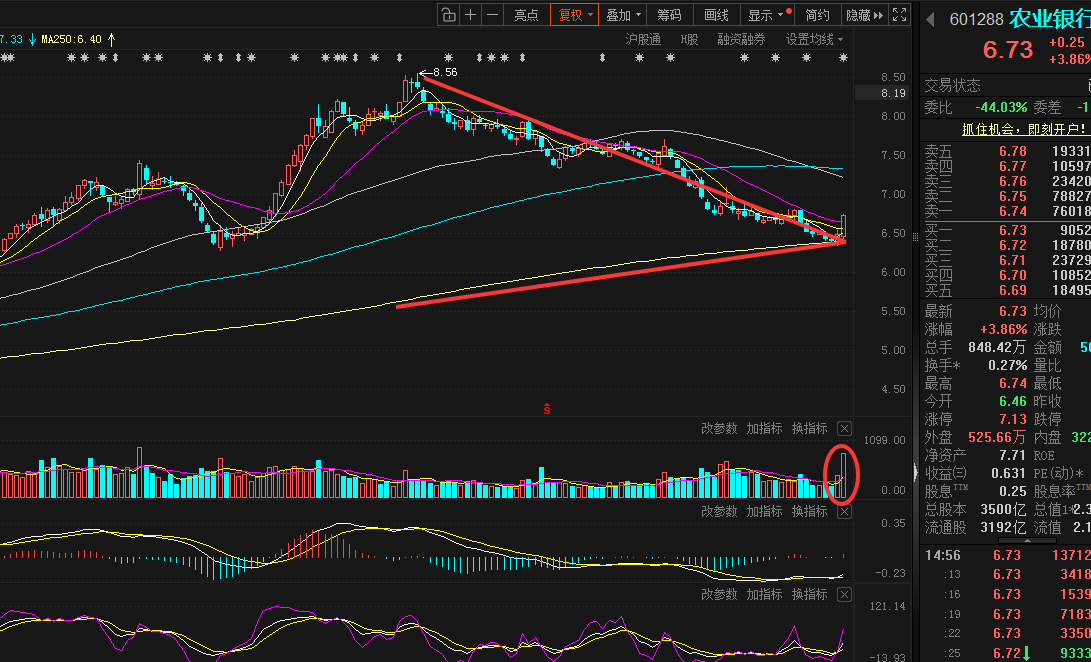The height and width of the screenshot is (662, 1091).
Task: Open the 设置均线 moving average dropdown
Action: (x=814, y=40)
